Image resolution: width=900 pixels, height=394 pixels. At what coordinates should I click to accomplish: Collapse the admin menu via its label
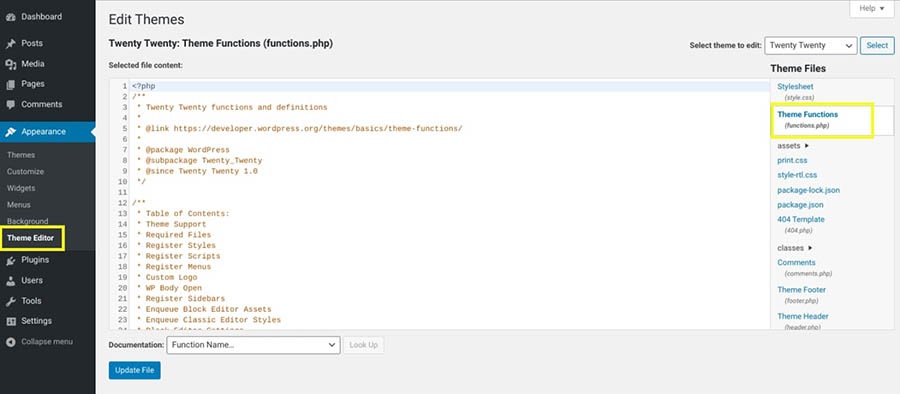pyautogui.click(x=47, y=342)
